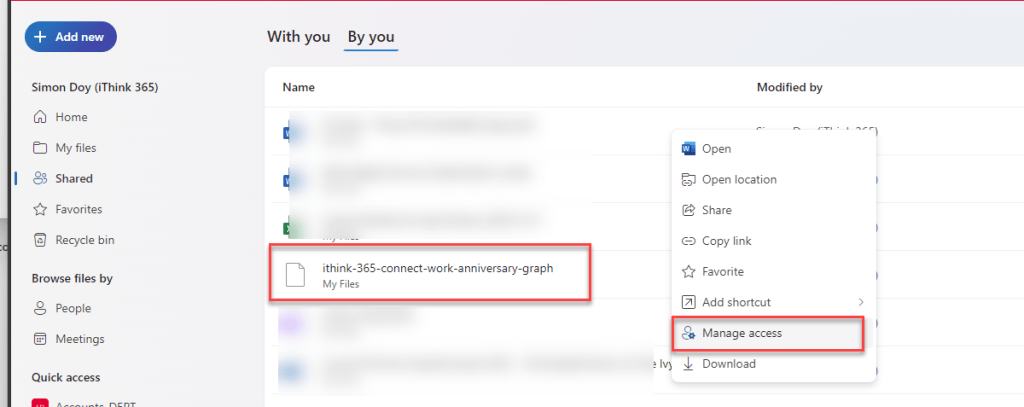Click the Home icon in sidebar
This screenshot has height=407, width=1024.
point(40,117)
